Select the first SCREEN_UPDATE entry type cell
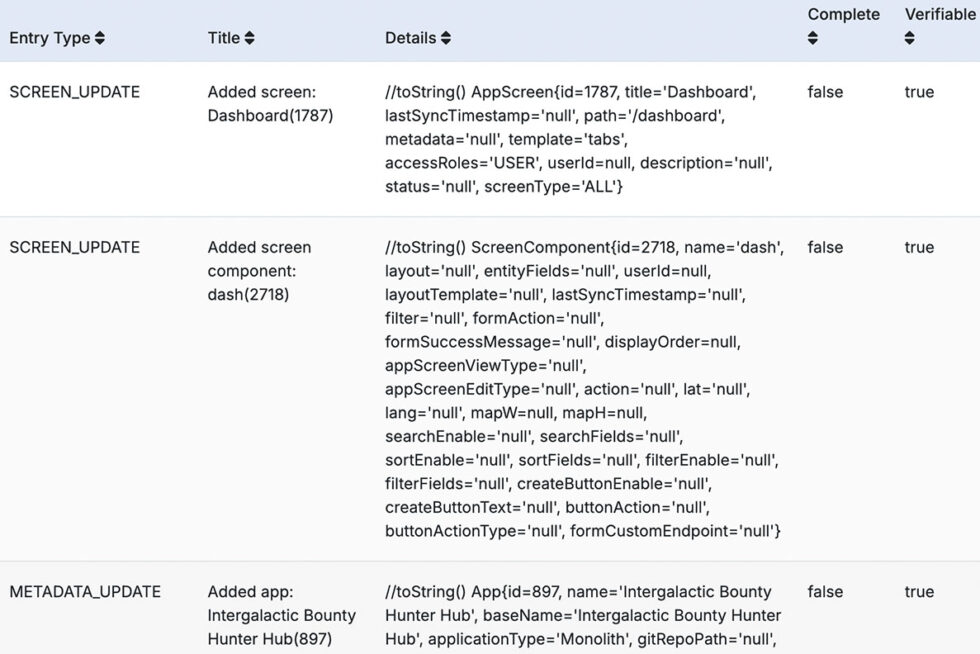The image size is (980, 654). tap(73, 92)
